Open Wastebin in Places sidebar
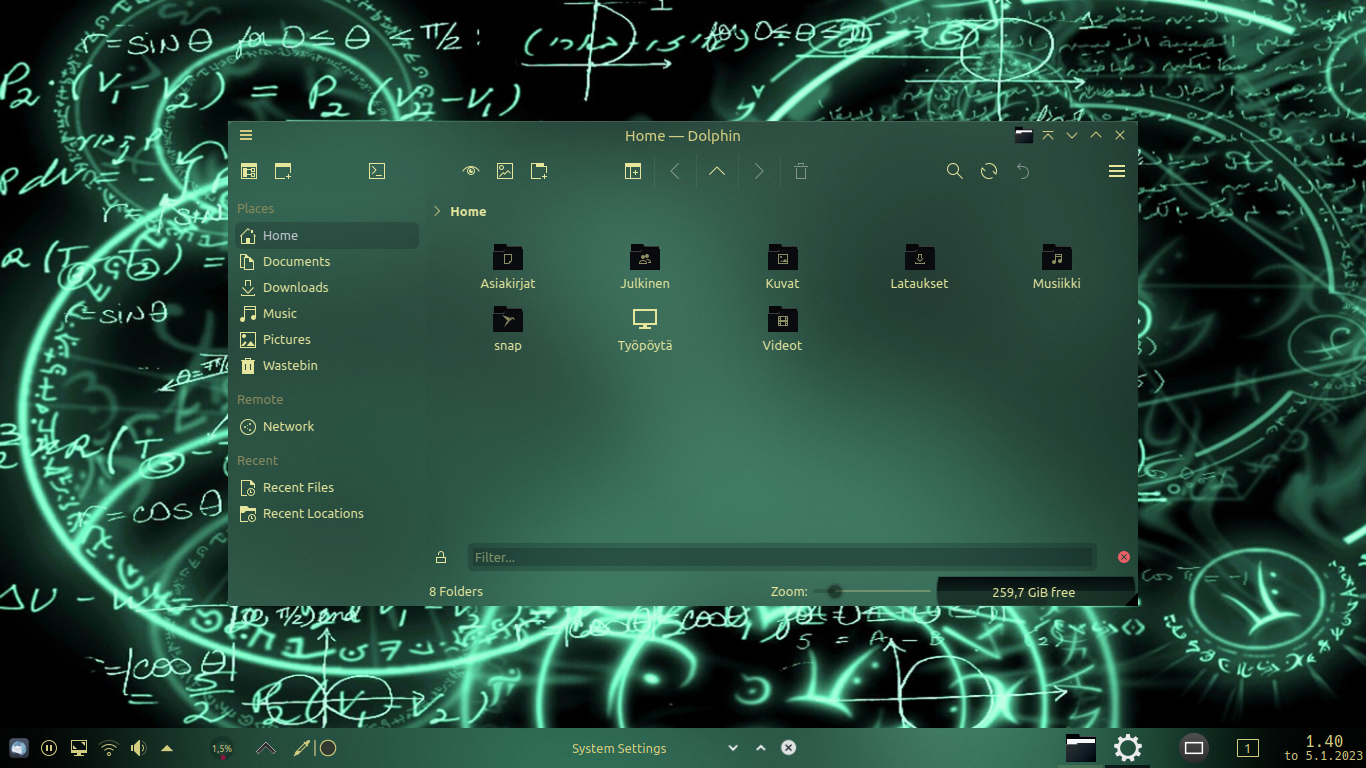This screenshot has height=768, width=1366. pyautogui.click(x=327, y=365)
